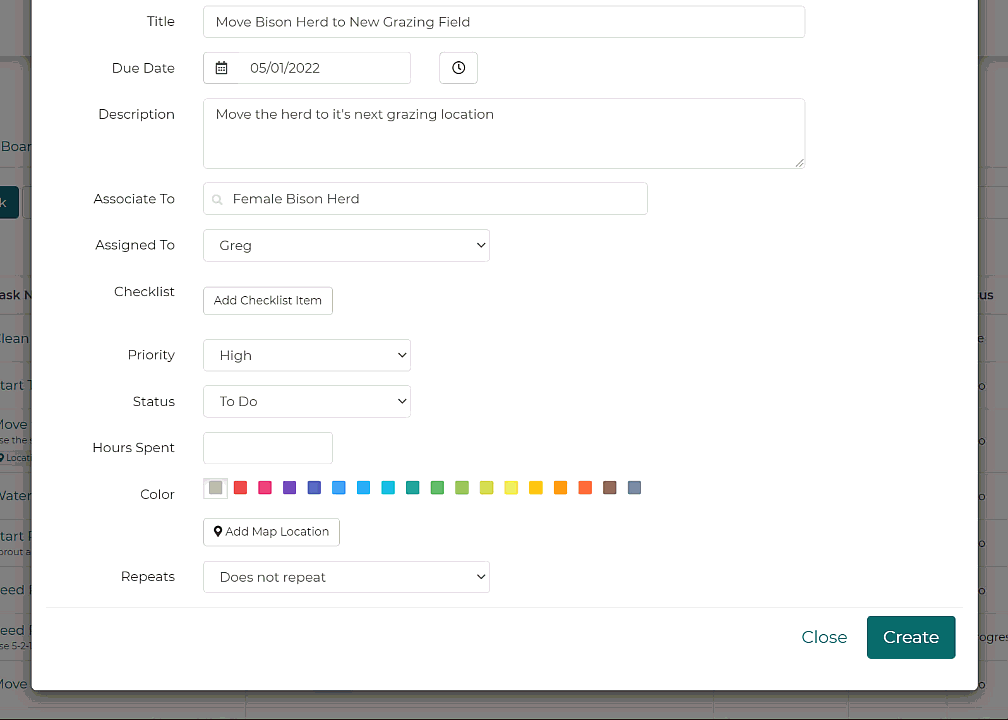
Task: Expand the Priority dropdown set to High
Action: (x=306, y=355)
